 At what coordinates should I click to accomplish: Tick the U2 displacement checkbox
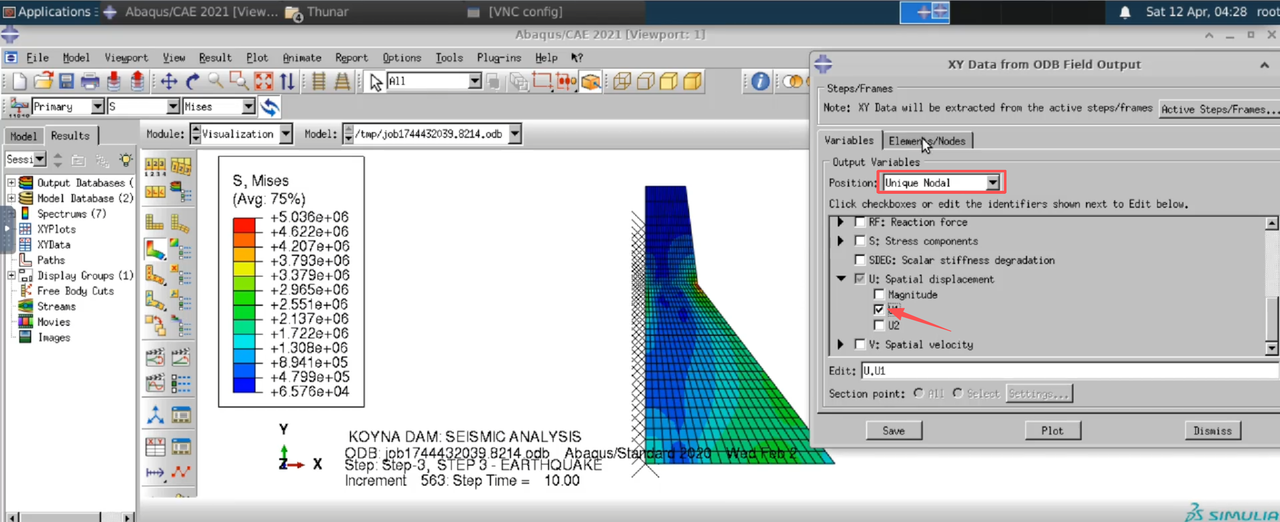click(879, 325)
